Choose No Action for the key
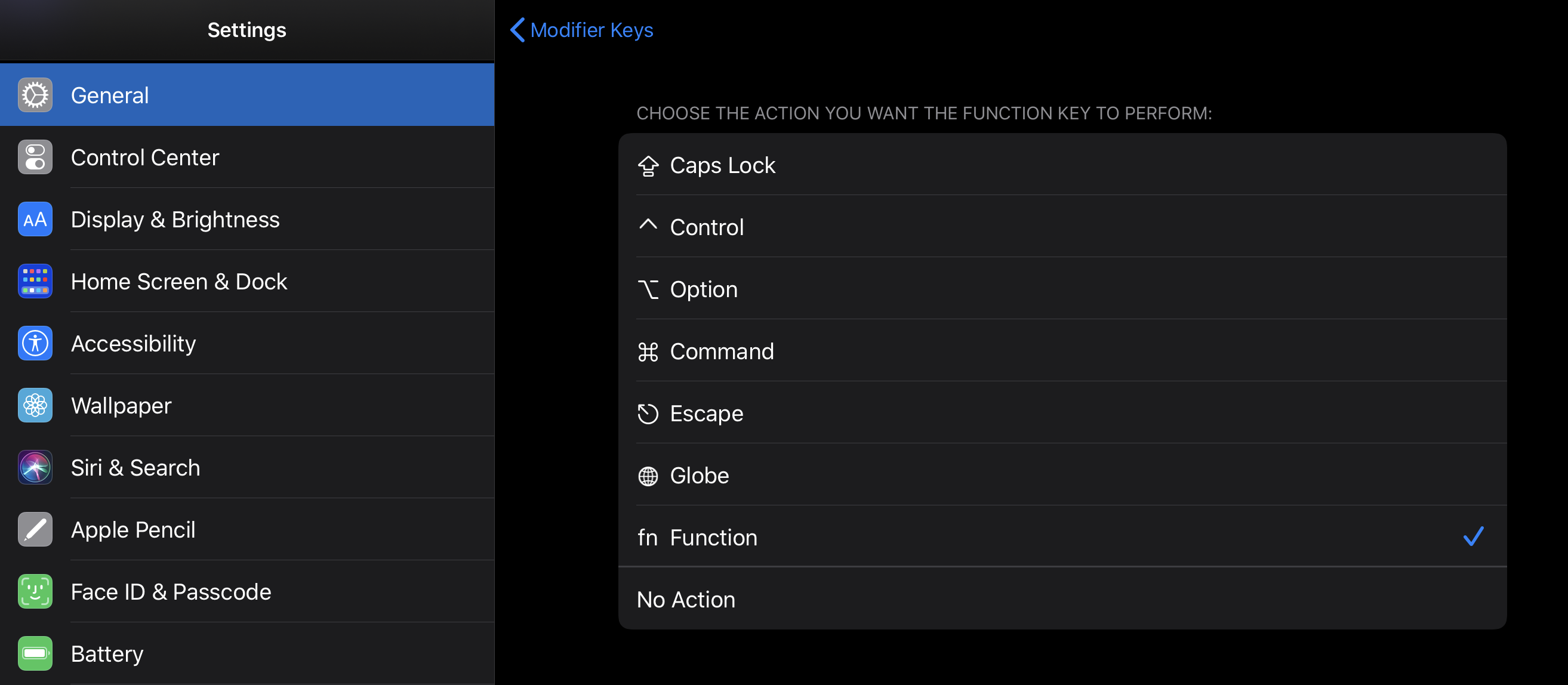Image resolution: width=1568 pixels, height=685 pixels. point(685,600)
